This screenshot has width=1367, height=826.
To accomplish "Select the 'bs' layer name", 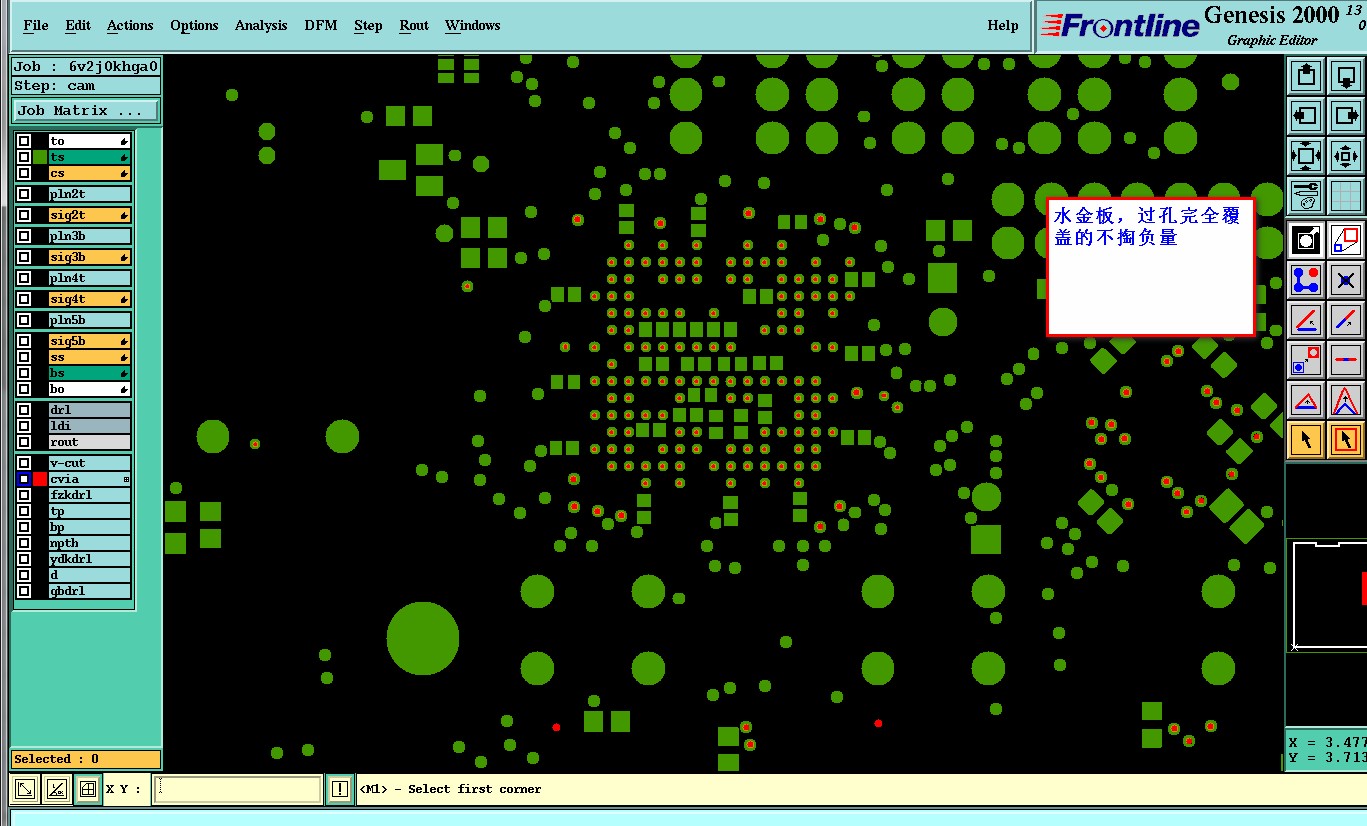I will coord(90,373).
